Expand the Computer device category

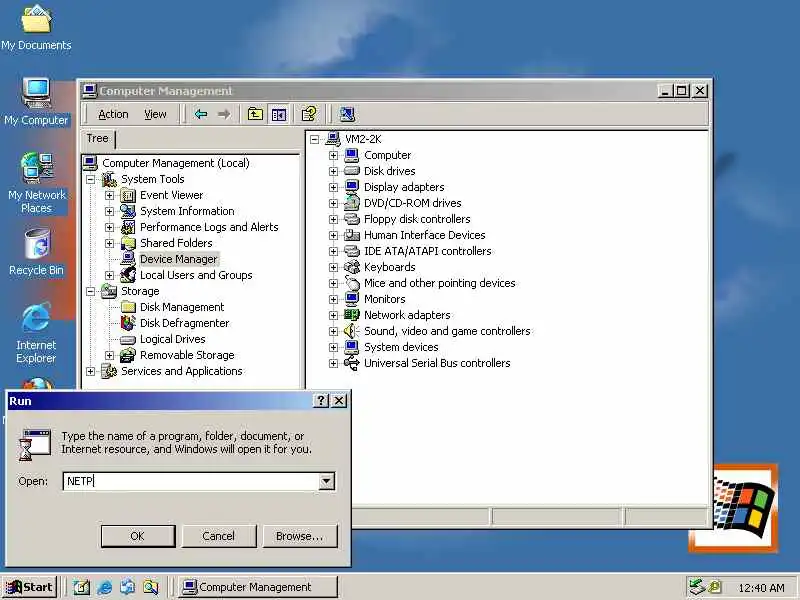(333, 155)
